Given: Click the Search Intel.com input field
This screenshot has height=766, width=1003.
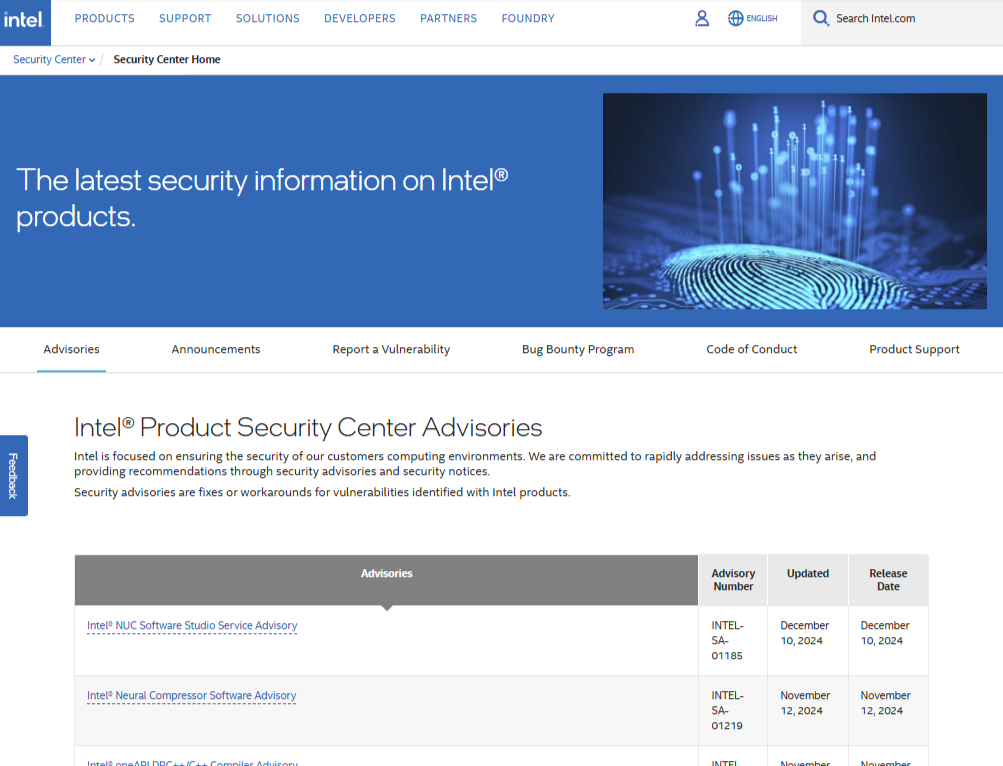Looking at the screenshot, I should (x=900, y=18).
